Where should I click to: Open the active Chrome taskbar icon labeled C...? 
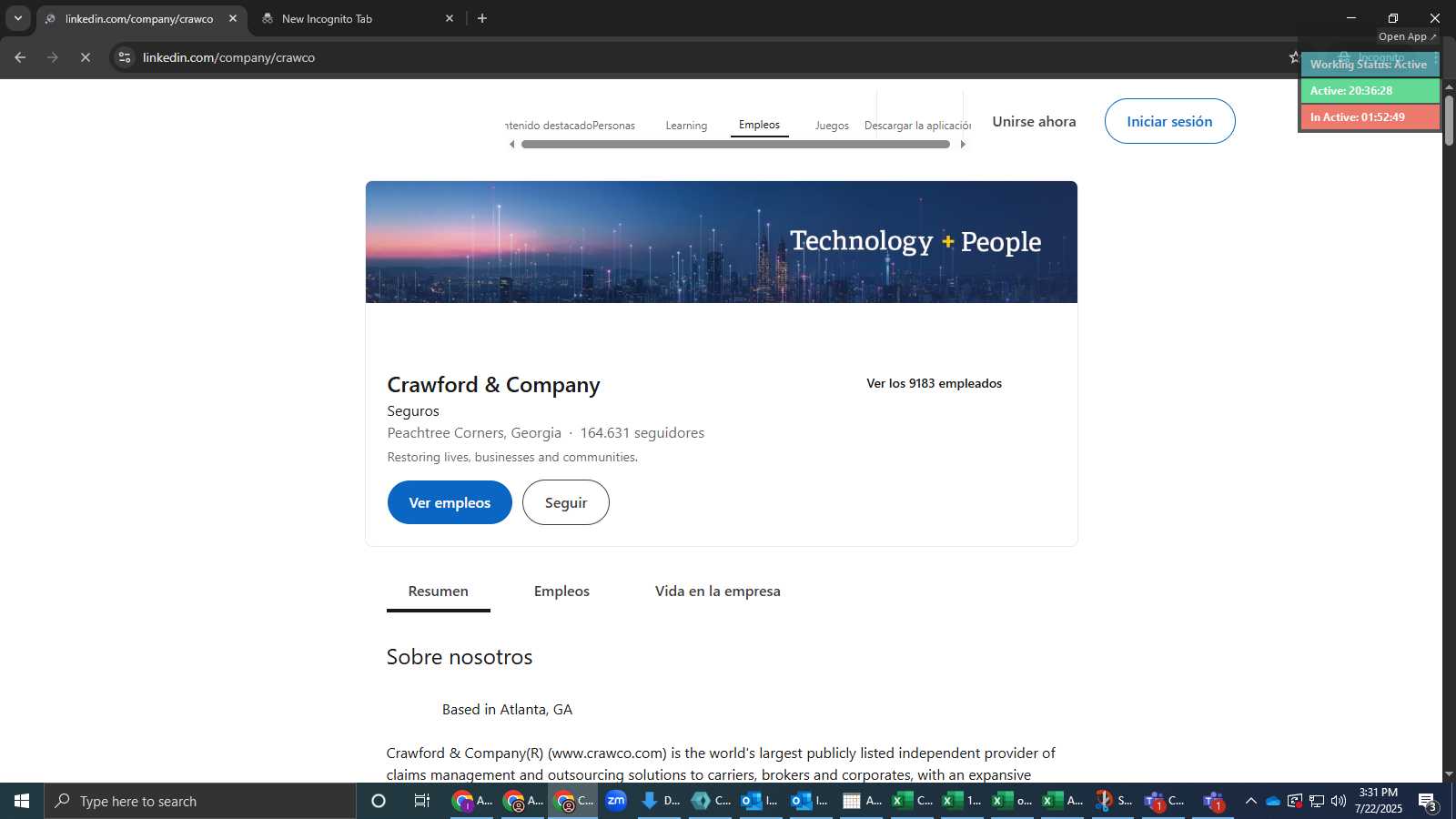[573, 801]
